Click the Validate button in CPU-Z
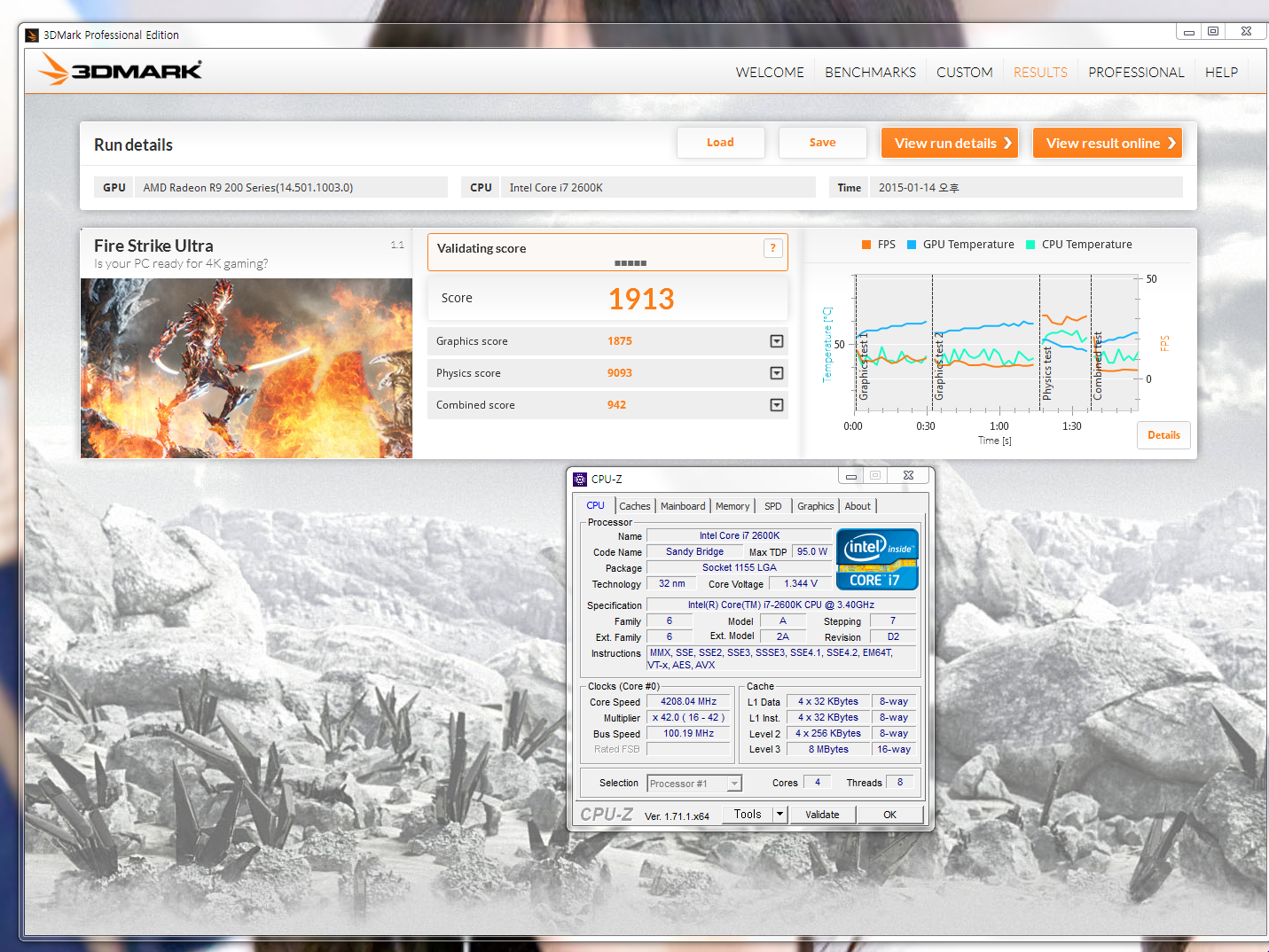This screenshot has height=952, width=1269. [822, 815]
